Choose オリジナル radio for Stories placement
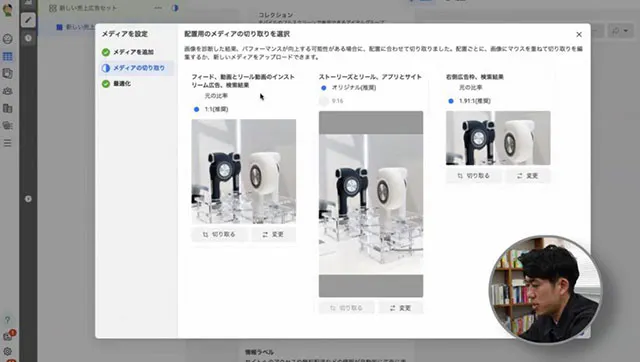Screen dimensions: 640x362 324,88
